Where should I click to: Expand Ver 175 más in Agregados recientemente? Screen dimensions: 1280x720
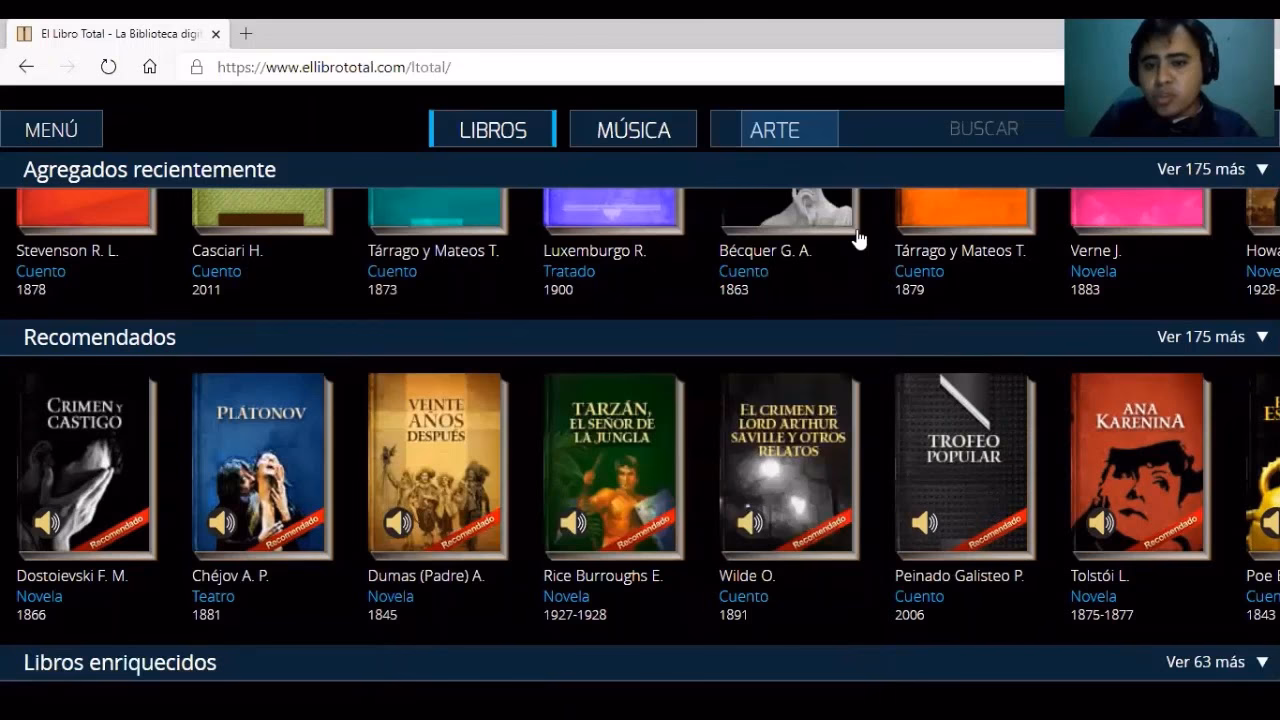point(1212,169)
